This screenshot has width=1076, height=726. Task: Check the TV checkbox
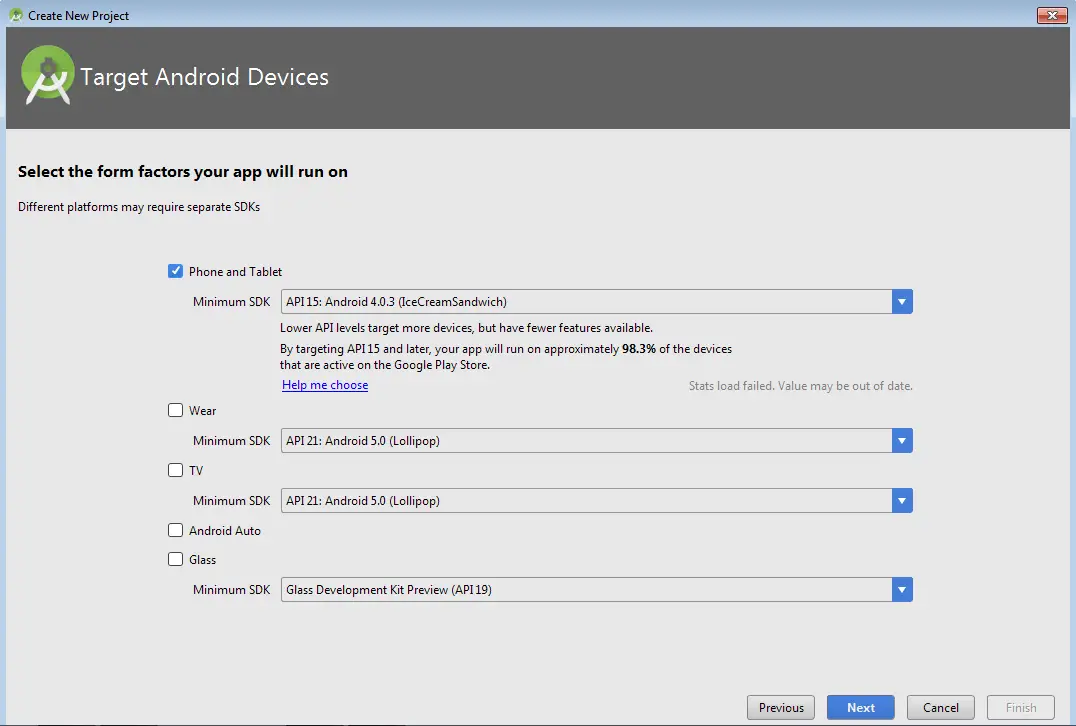[x=175, y=470]
